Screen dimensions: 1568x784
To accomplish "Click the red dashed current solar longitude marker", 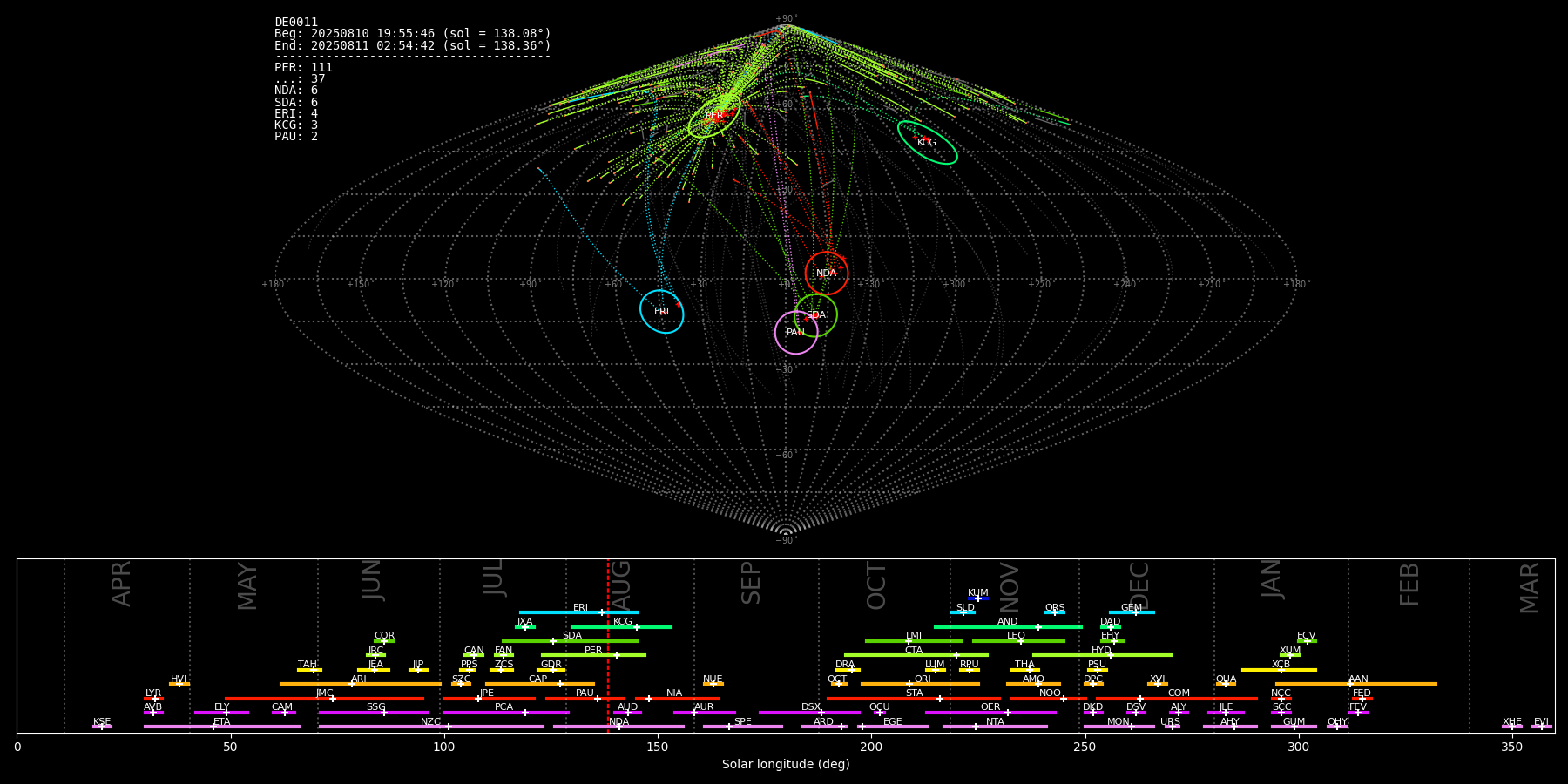I will (x=607, y=645).
